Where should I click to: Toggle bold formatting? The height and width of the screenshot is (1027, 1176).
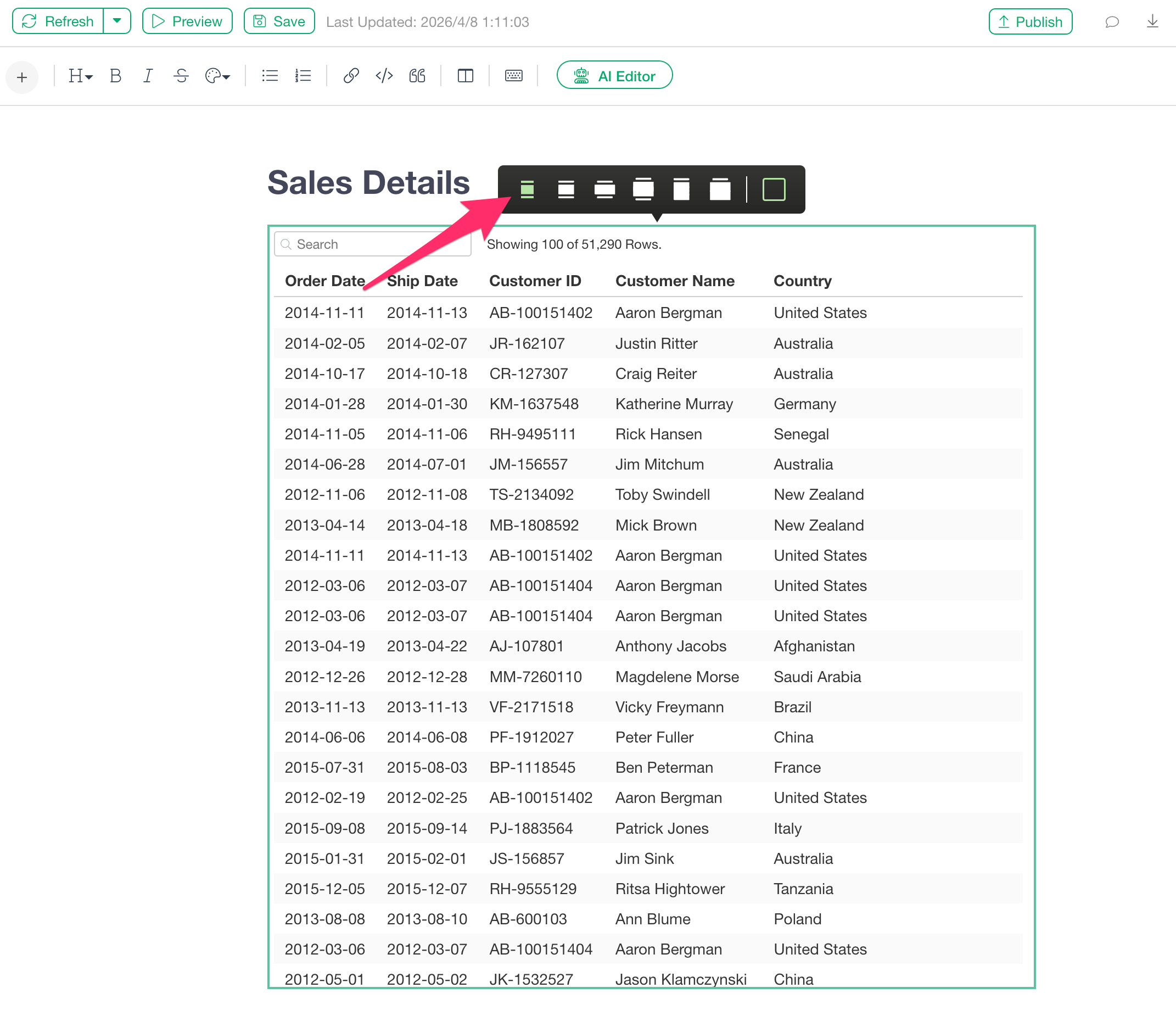pos(115,76)
